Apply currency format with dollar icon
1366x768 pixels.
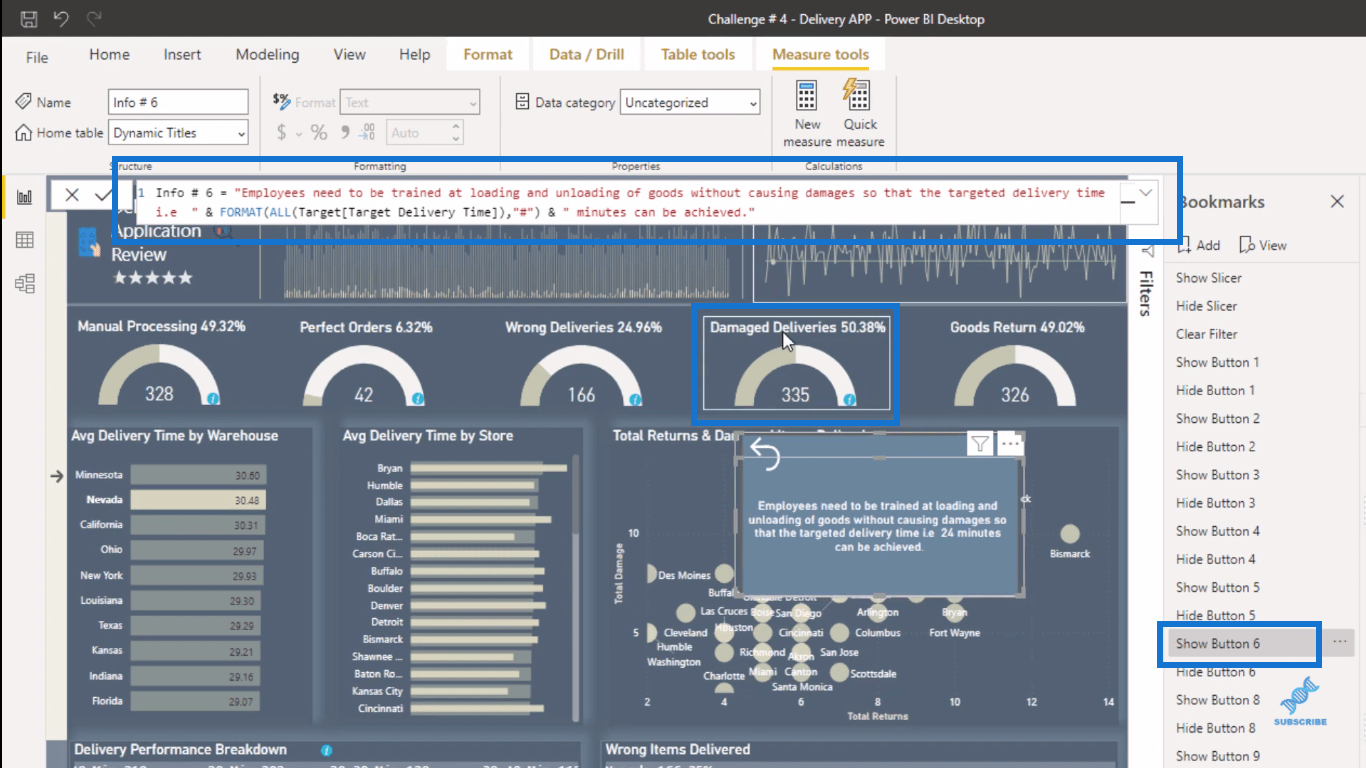(x=282, y=132)
